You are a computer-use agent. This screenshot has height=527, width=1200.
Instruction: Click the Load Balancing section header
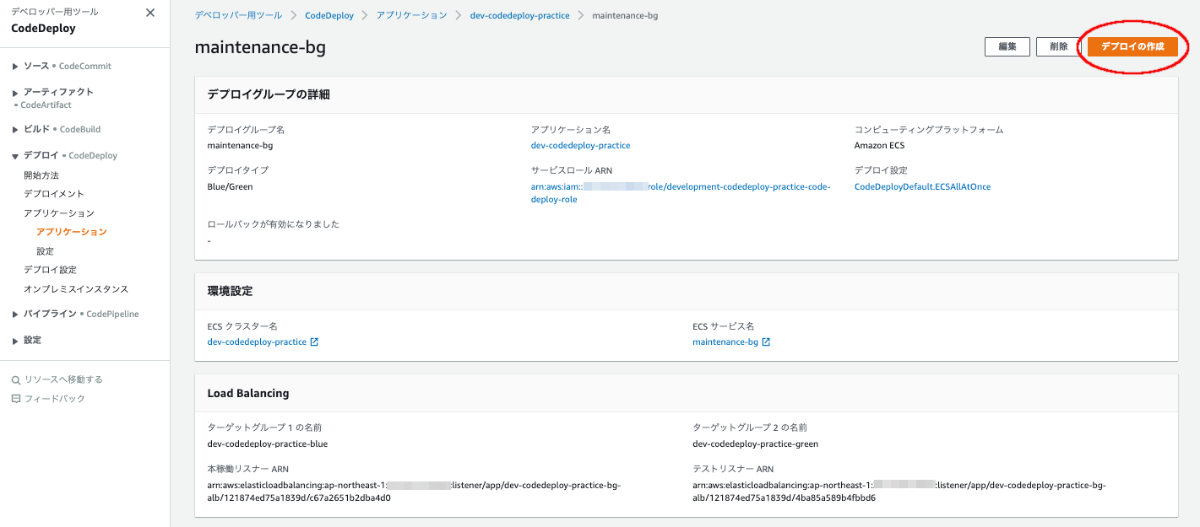(248, 394)
